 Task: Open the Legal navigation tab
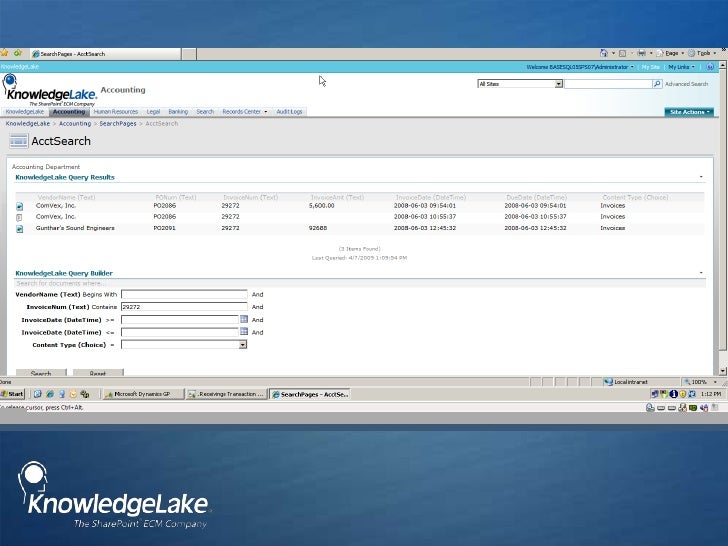(x=153, y=112)
